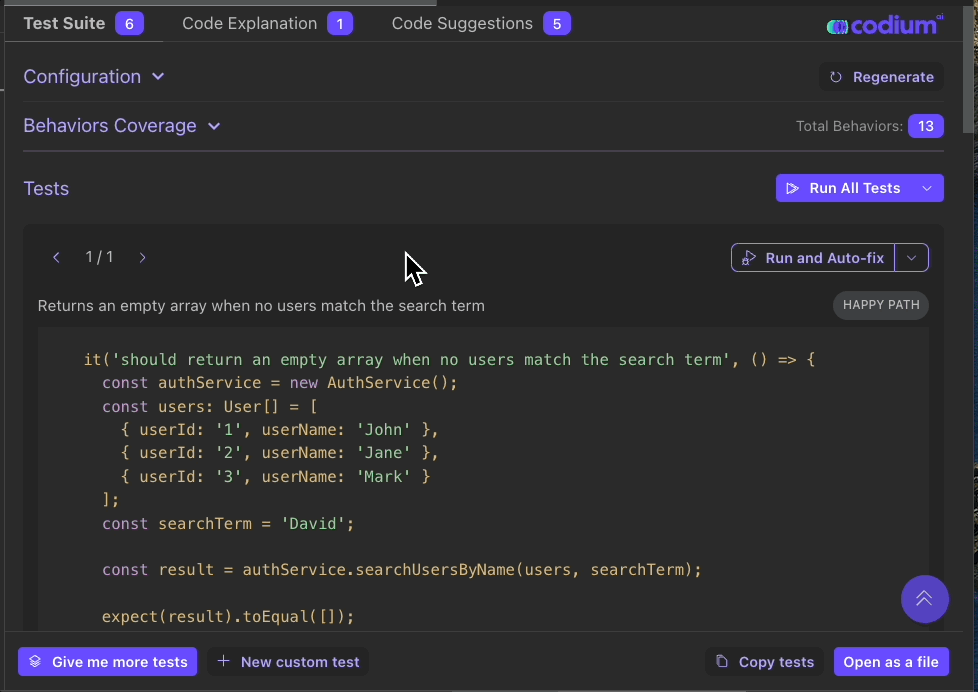This screenshot has width=978, height=692.
Task: Click the HAPPY PATH tag badge
Action: point(880,305)
